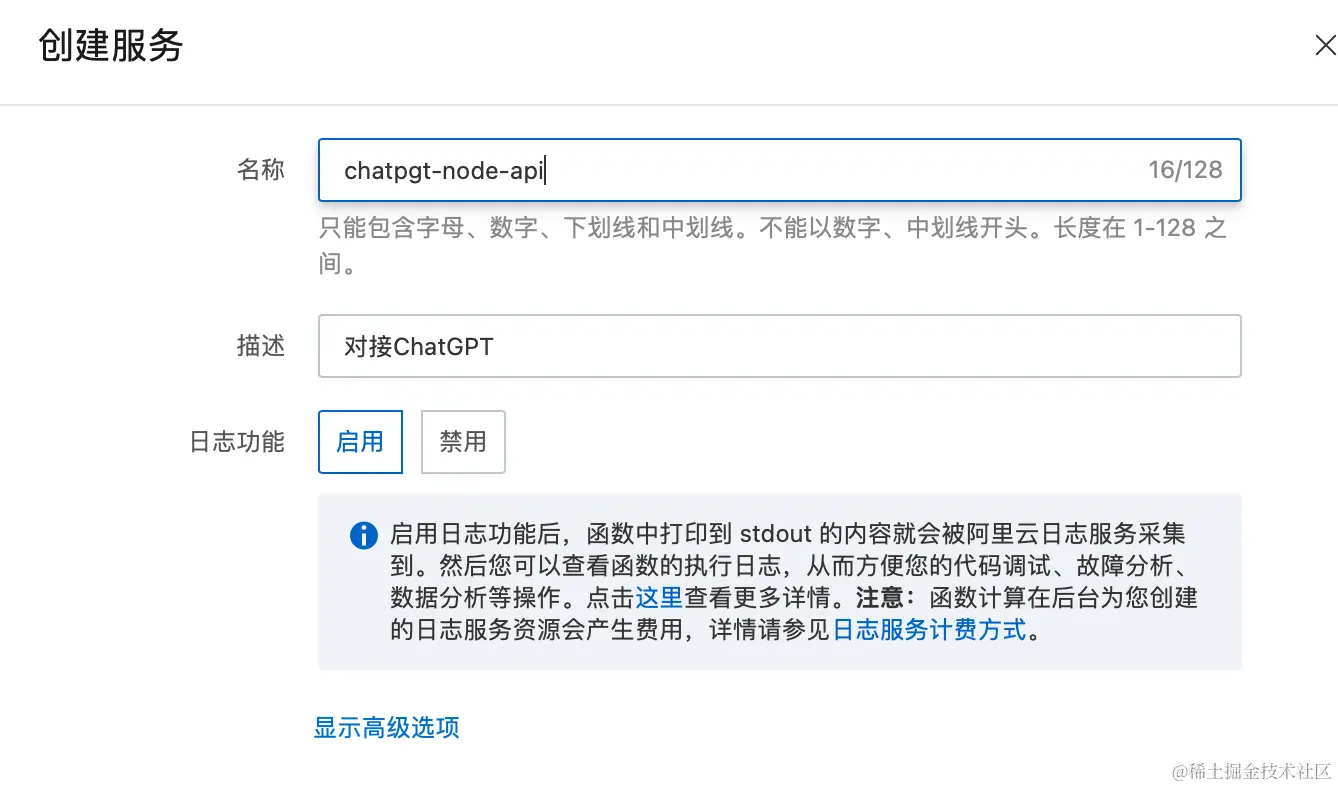Image resolution: width=1338 pixels, height=788 pixels.
Task: Click the 名称 field label
Action: [x=261, y=170]
